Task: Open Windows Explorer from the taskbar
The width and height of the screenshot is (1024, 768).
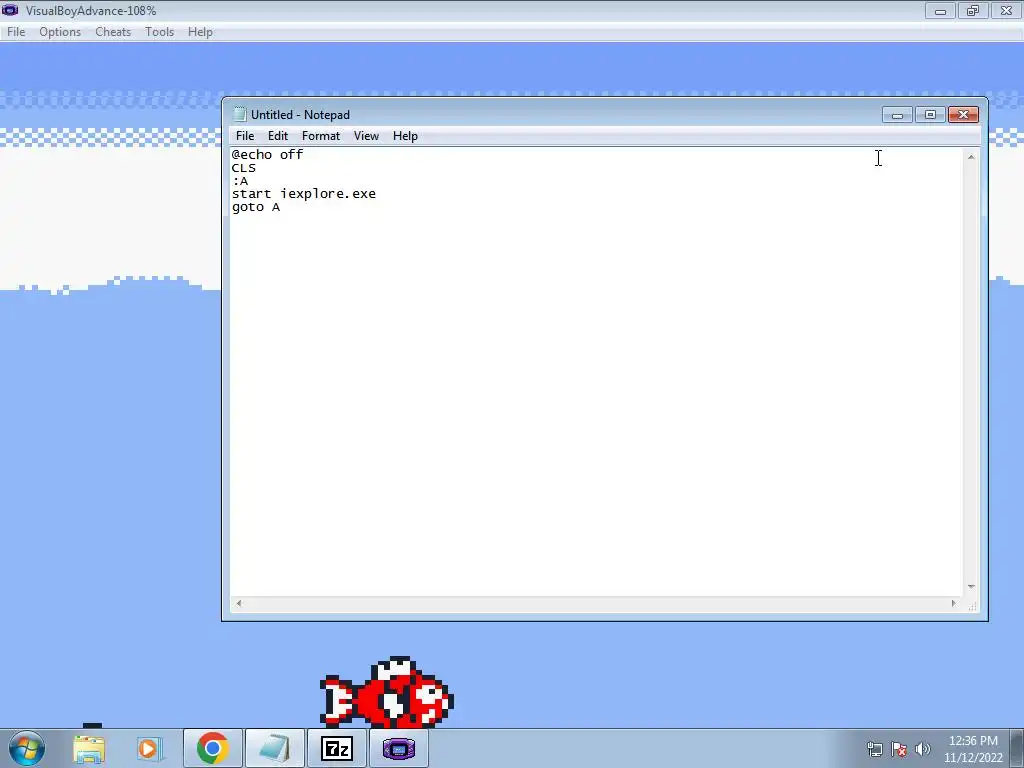Action: point(89,749)
